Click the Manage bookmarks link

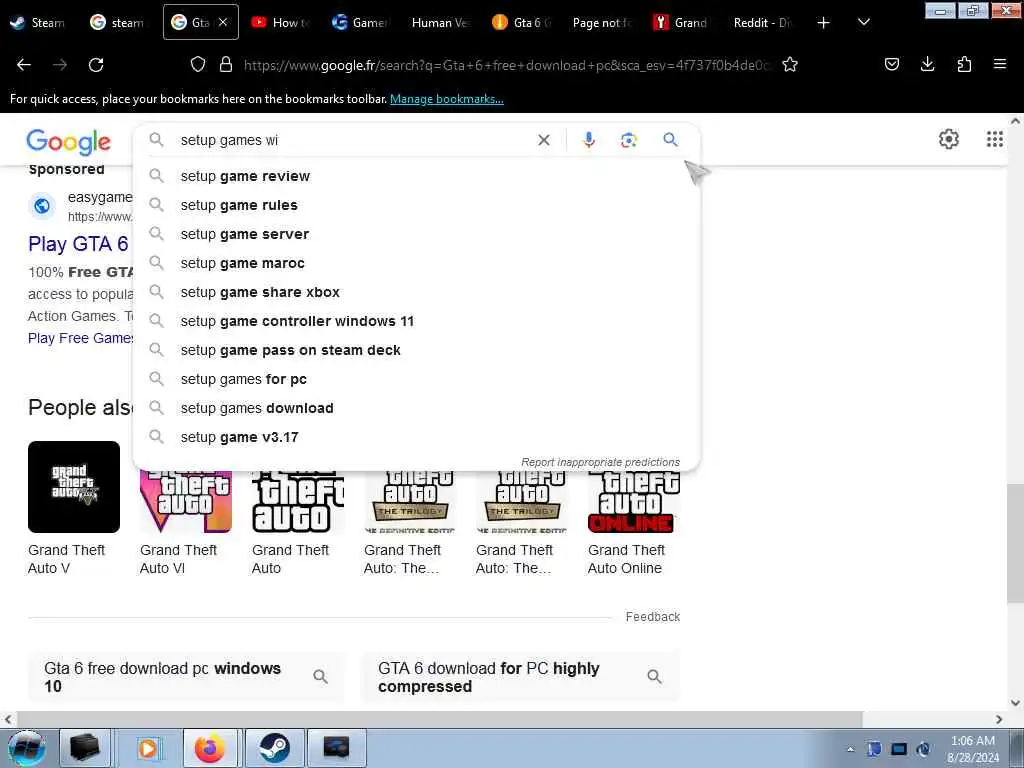(x=447, y=99)
